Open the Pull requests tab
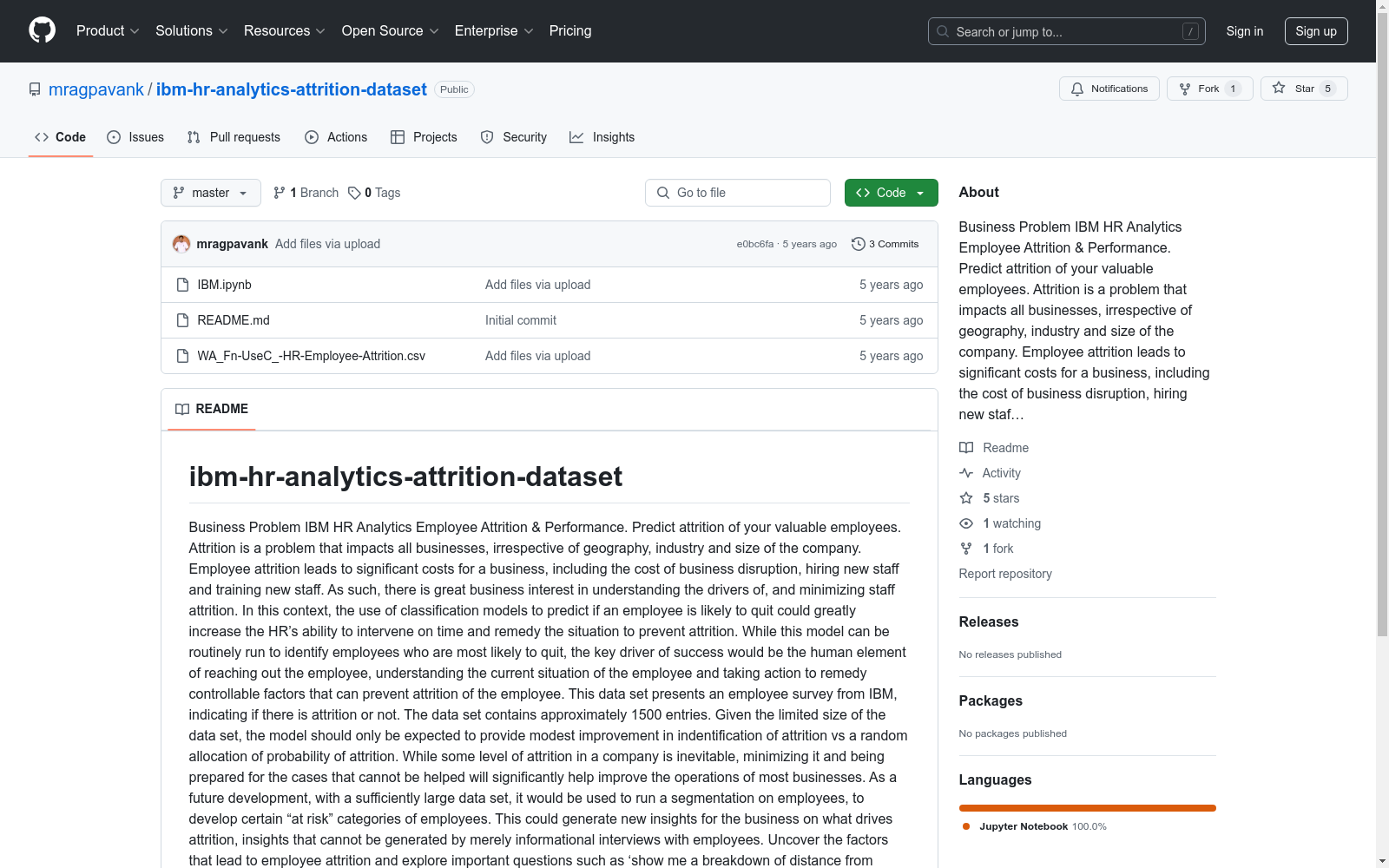The height and width of the screenshot is (868, 1389). pos(234,137)
